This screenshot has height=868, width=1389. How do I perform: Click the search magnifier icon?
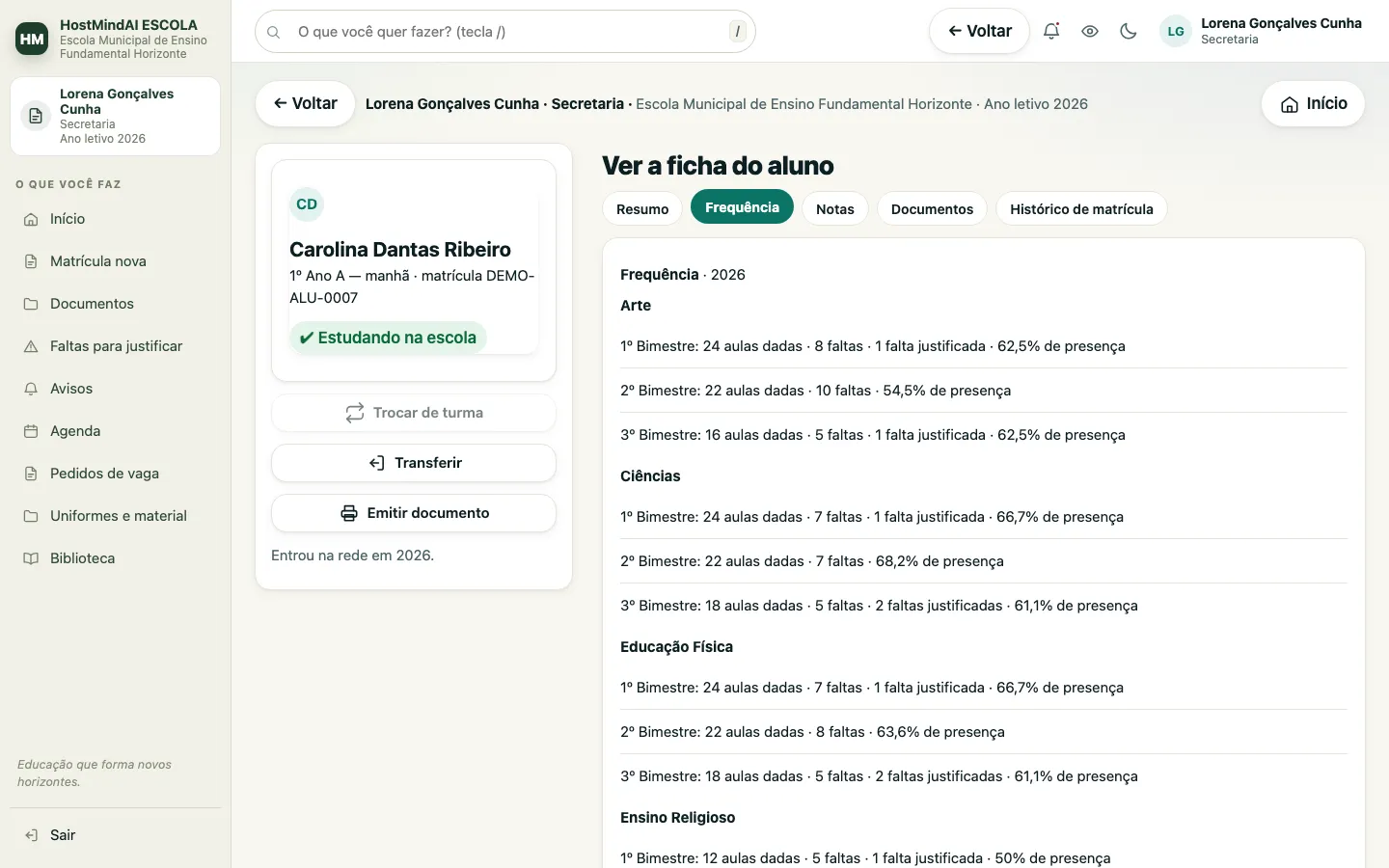[274, 32]
